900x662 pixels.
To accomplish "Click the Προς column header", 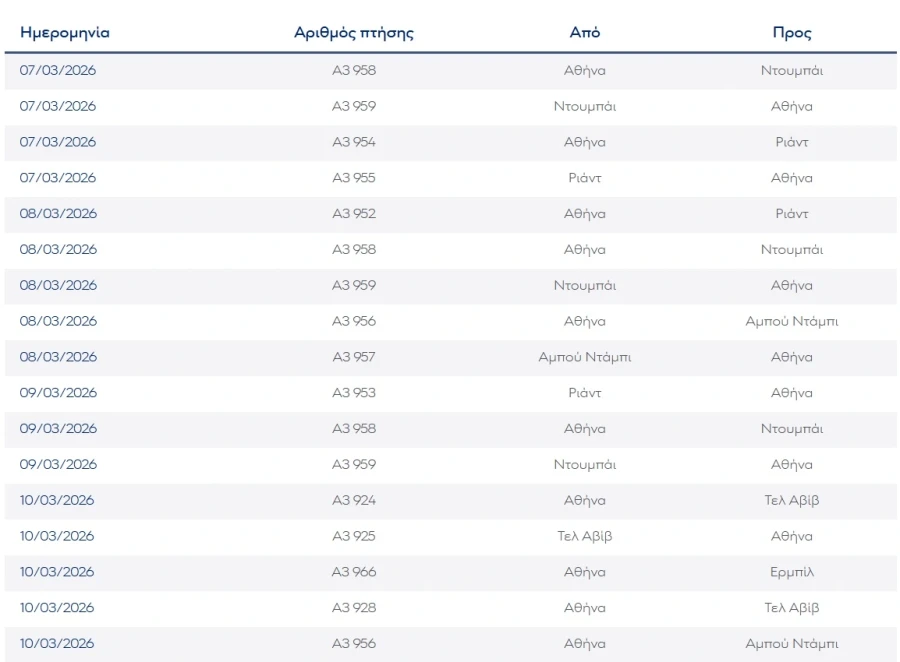I will (792, 33).
